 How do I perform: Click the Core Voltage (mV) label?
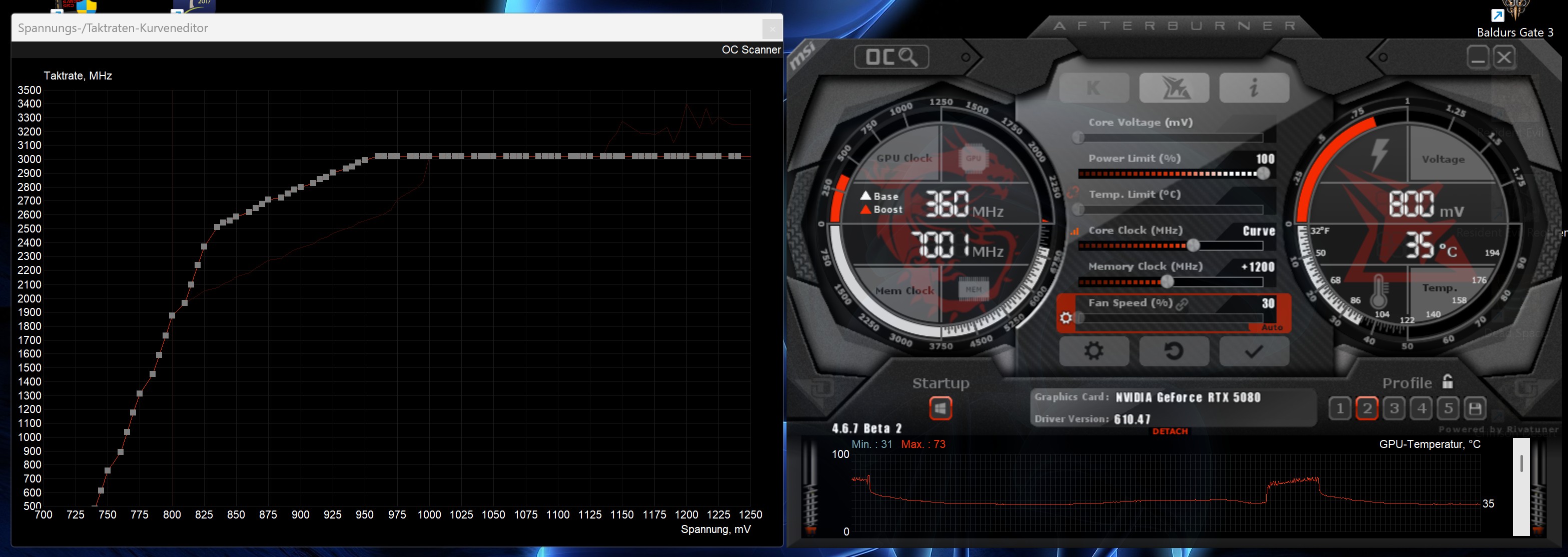coord(1141,122)
